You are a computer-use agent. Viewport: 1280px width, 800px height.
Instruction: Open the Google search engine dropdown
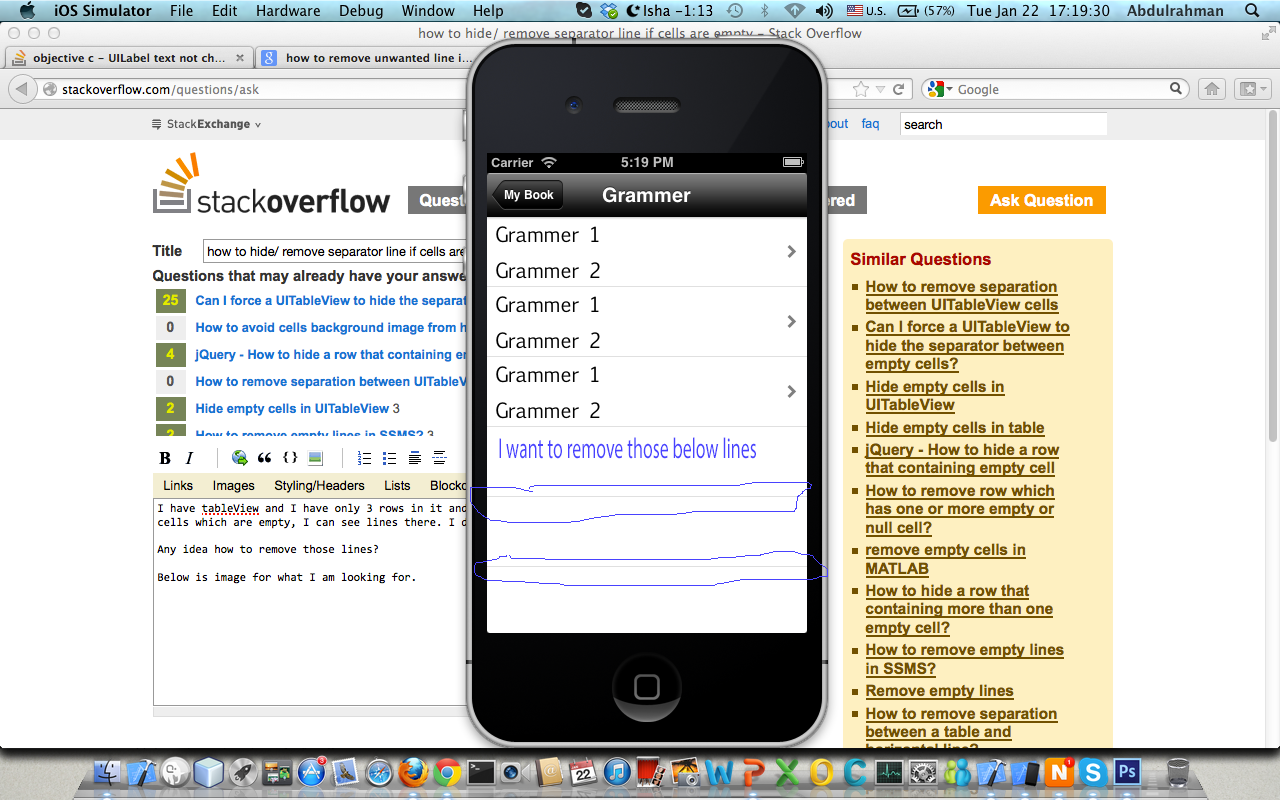[x=941, y=89]
